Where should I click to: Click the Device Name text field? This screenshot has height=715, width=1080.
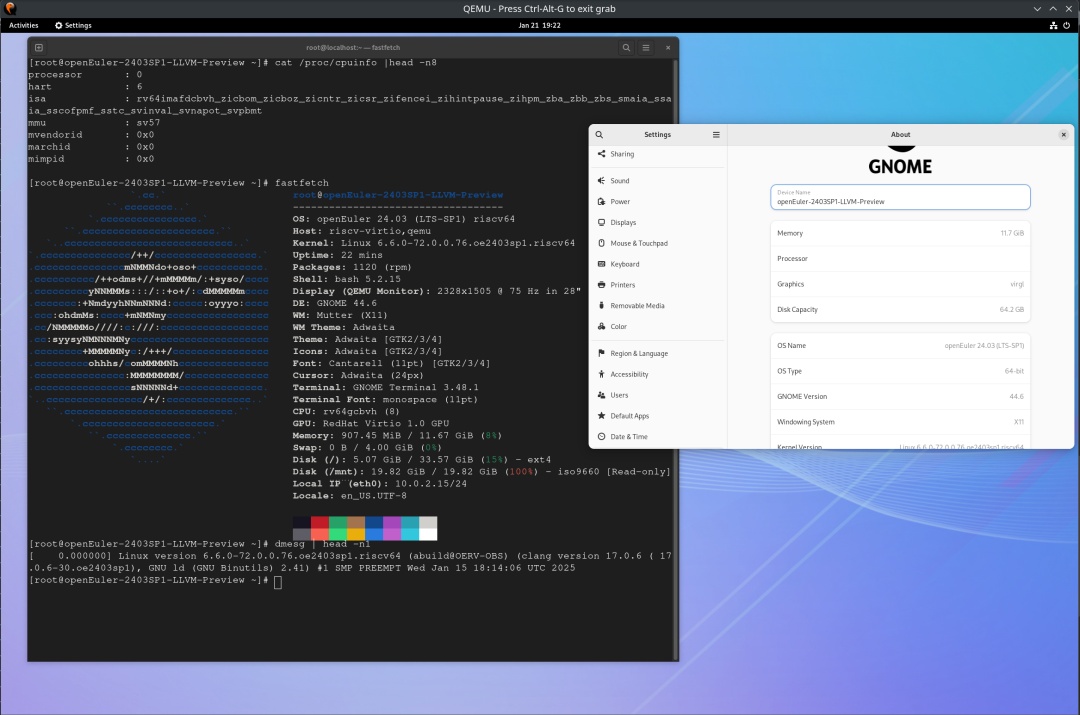point(900,197)
